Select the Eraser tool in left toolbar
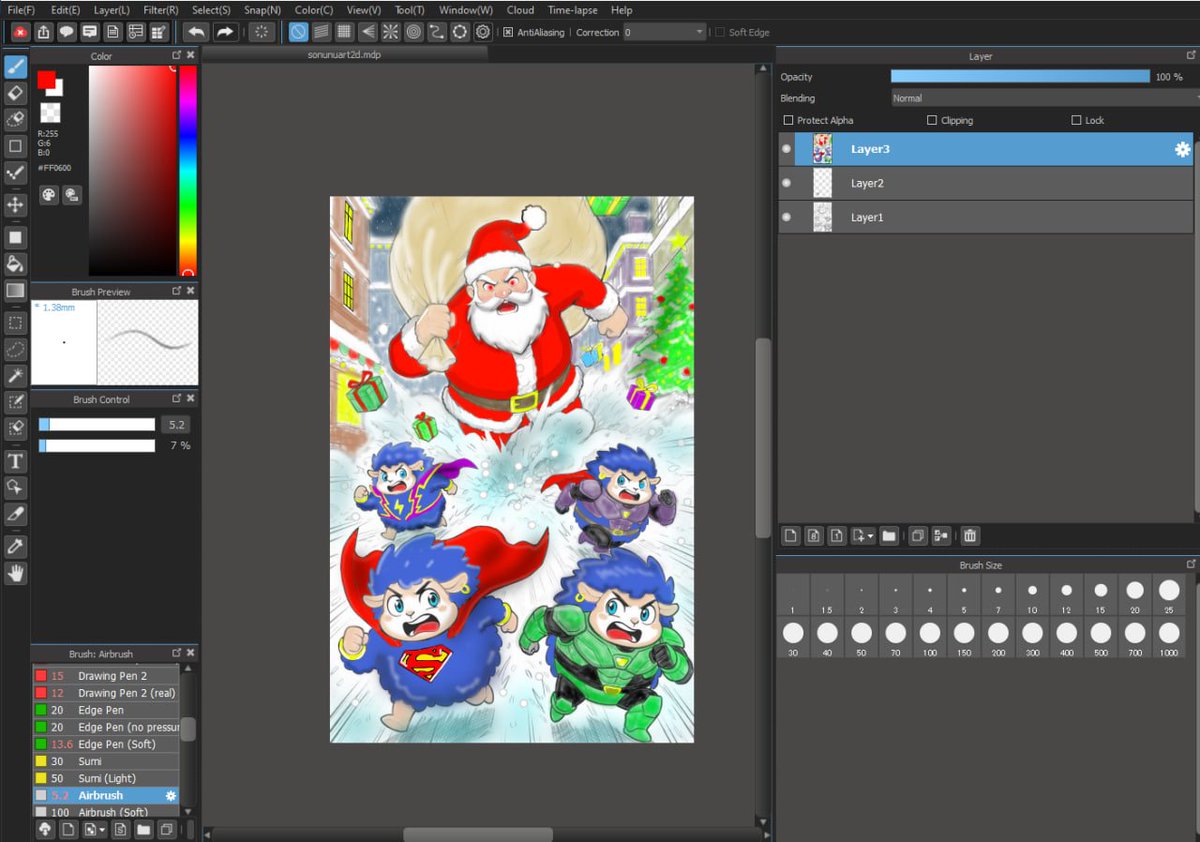 [x=15, y=93]
